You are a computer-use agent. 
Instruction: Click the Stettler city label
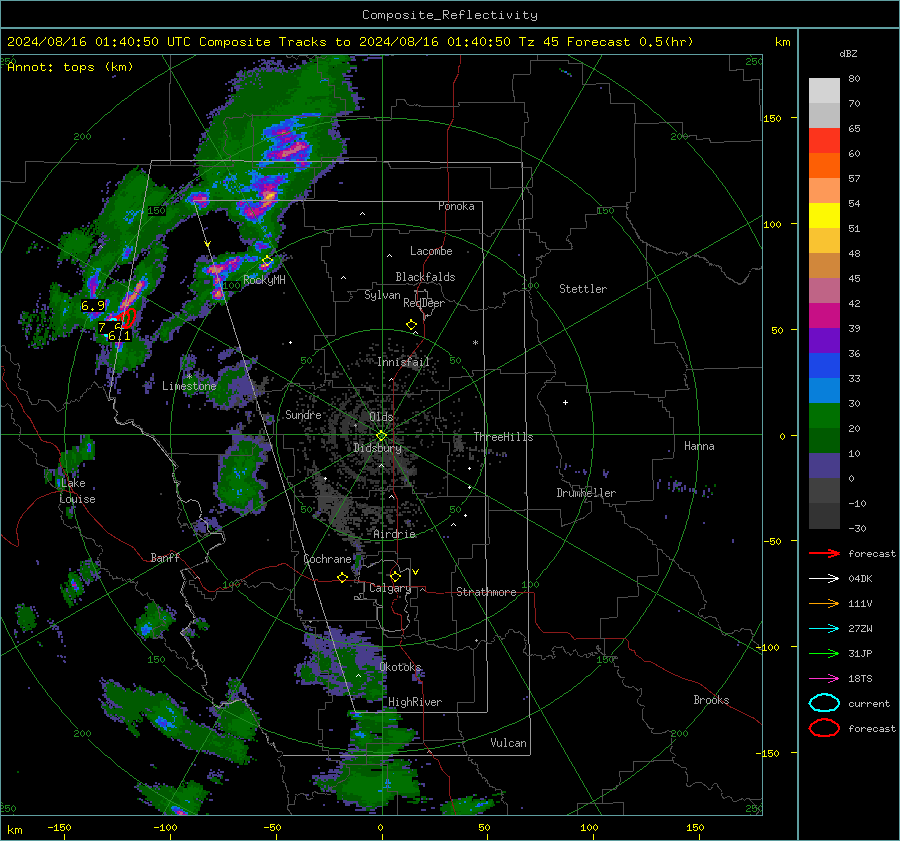[583, 289]
